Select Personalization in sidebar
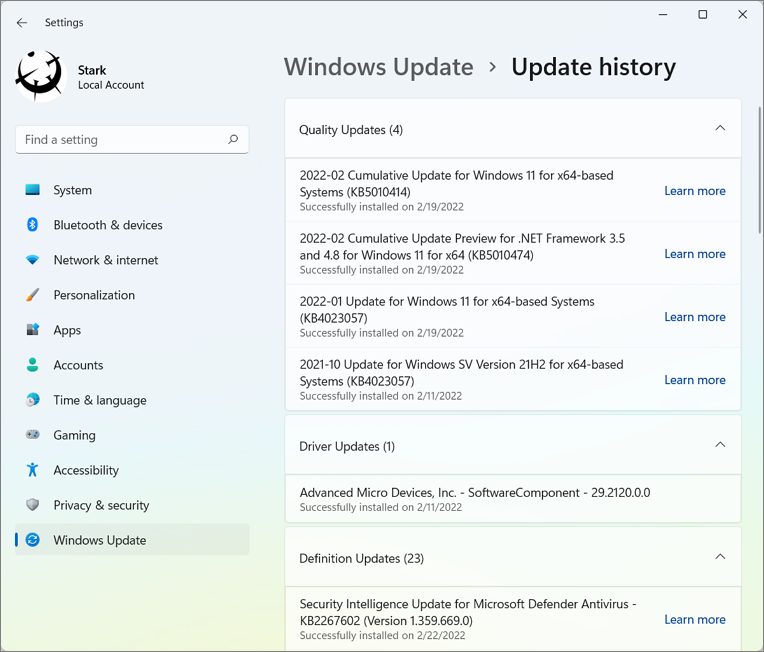This screenshot has width=764, height=652. [132, 295]
